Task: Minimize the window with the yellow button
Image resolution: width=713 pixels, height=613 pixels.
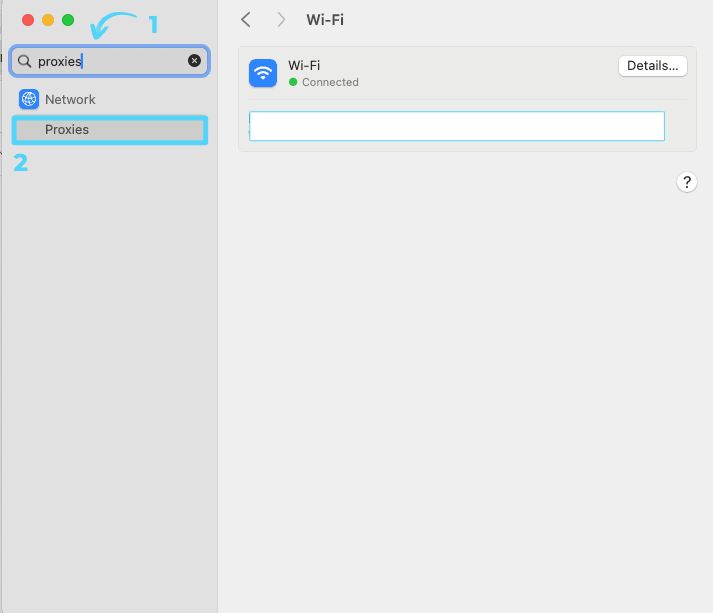Action: (48, 20)
